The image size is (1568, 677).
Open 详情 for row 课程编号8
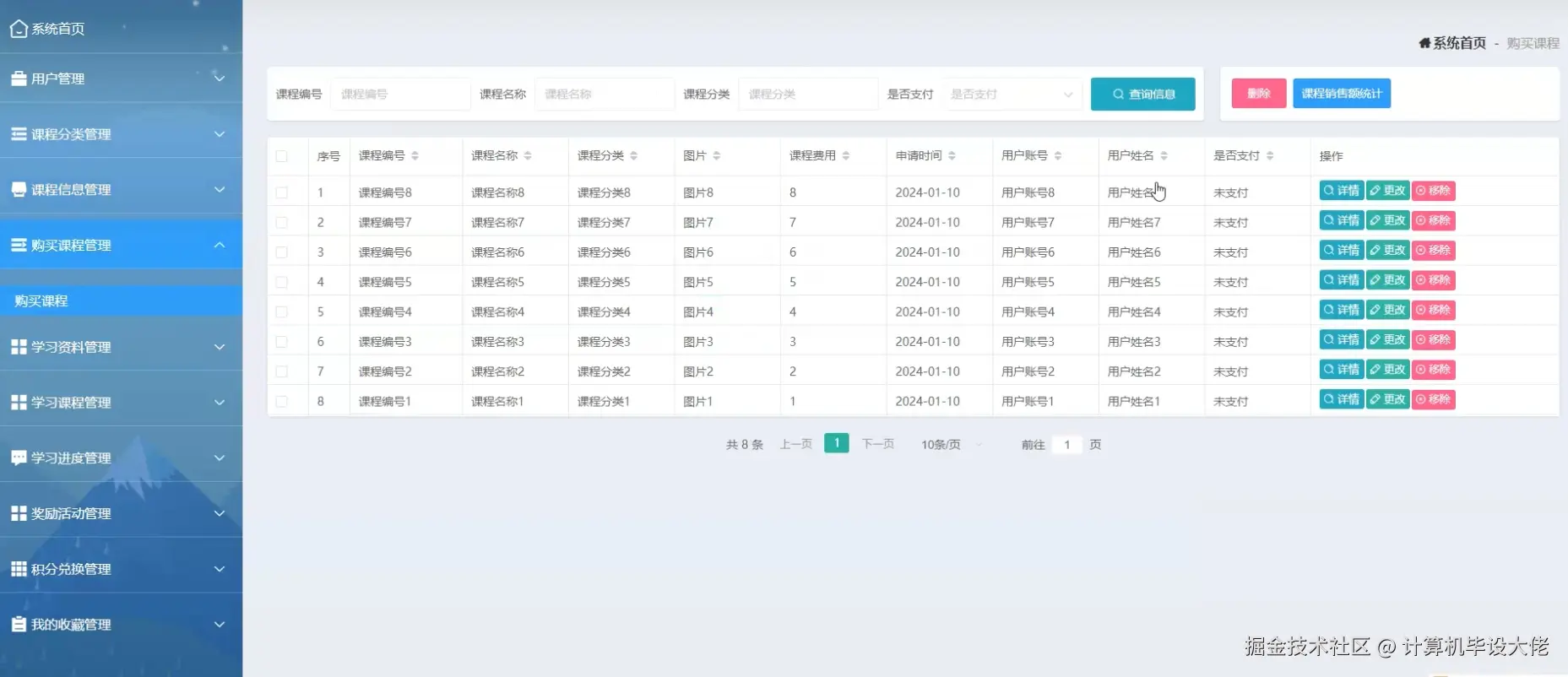click(x=1342, y=191)
